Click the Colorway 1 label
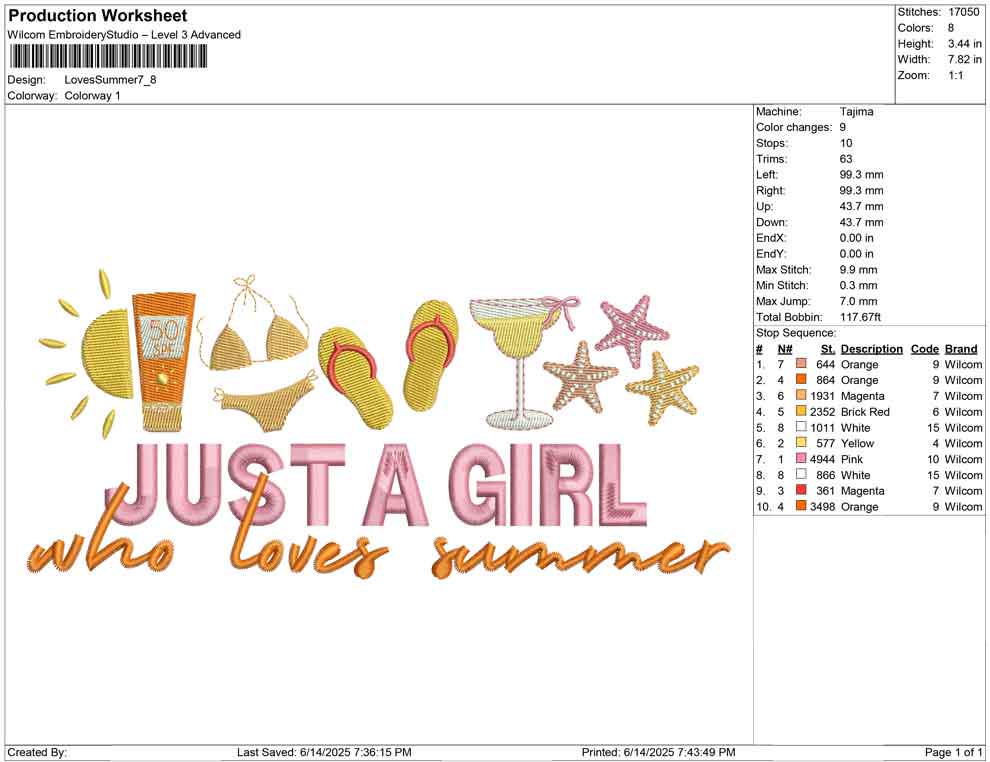The image size is (990, 762). coord(91,96)
